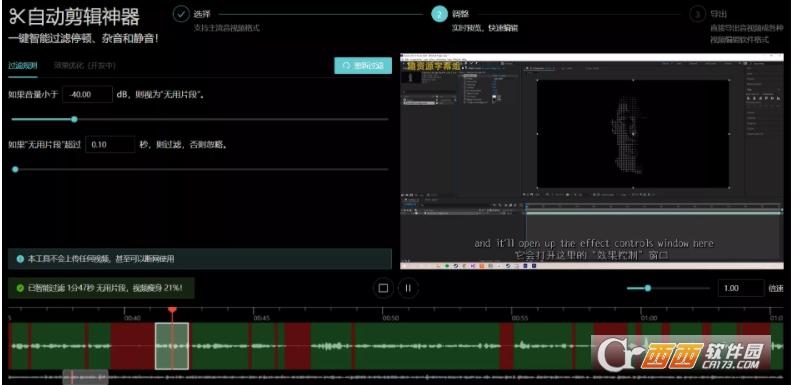Viewport: 791px width, 385px height.
Task: Click the checkmark circle for step 选择
Action: click(181, 14)
